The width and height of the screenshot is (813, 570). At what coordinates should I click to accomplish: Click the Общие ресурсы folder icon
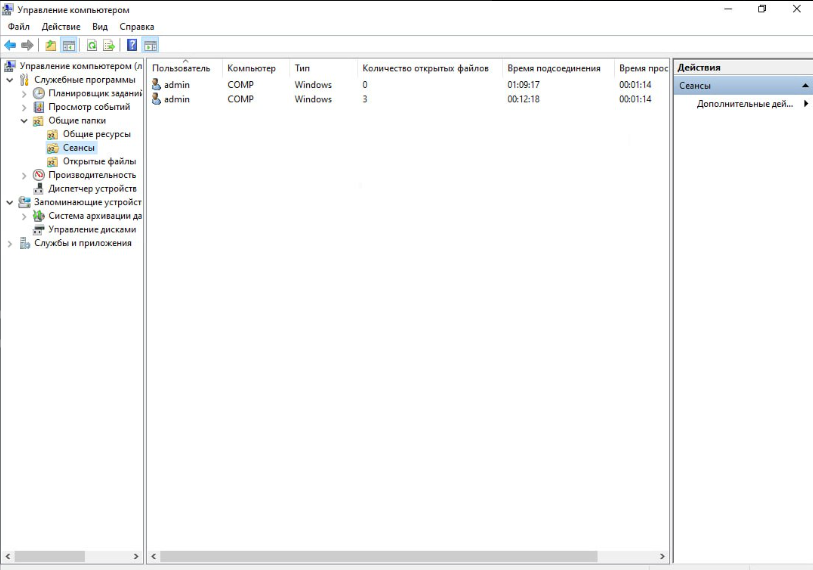point(52,134)
